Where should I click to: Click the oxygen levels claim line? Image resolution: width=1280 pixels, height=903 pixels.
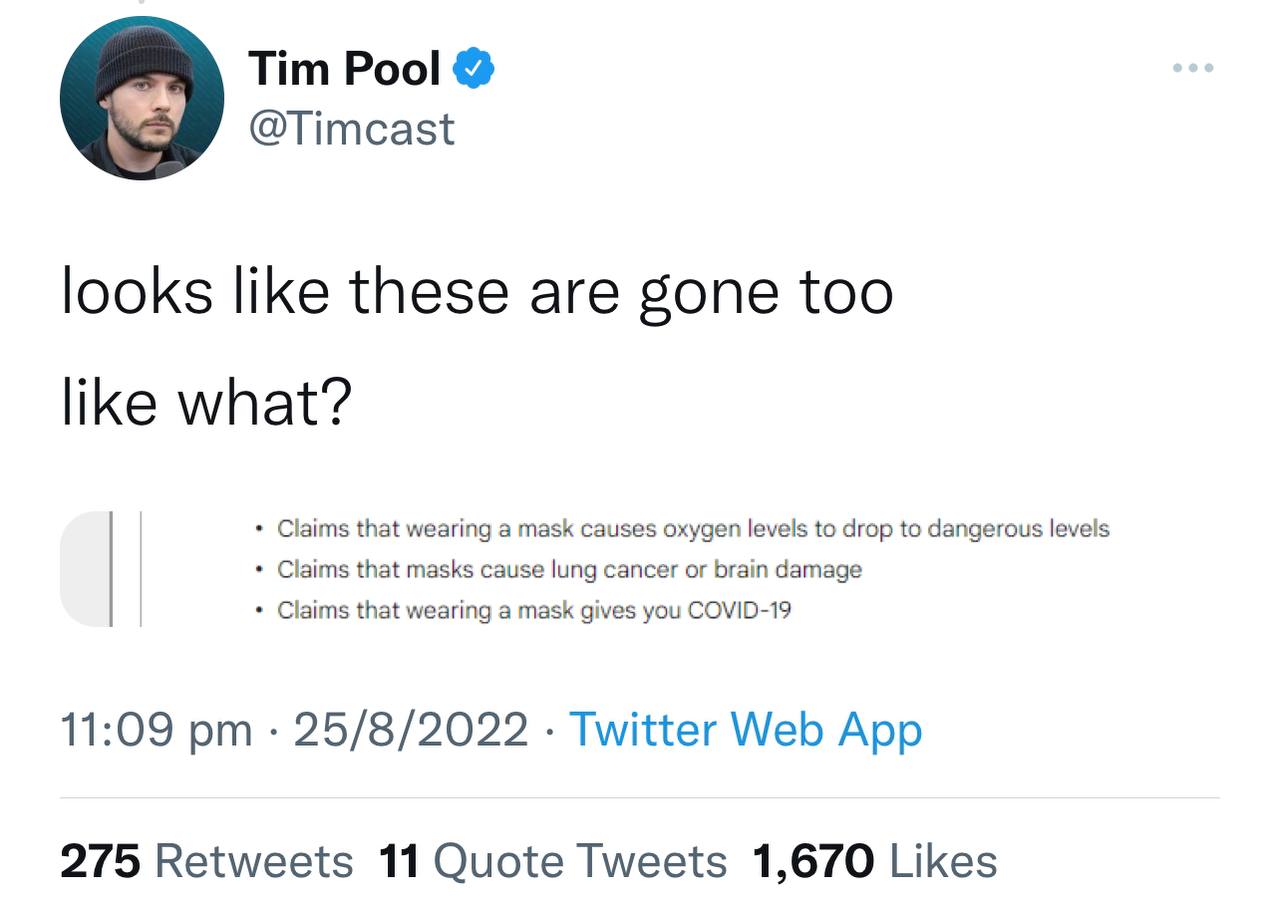(x=693, y=528)
